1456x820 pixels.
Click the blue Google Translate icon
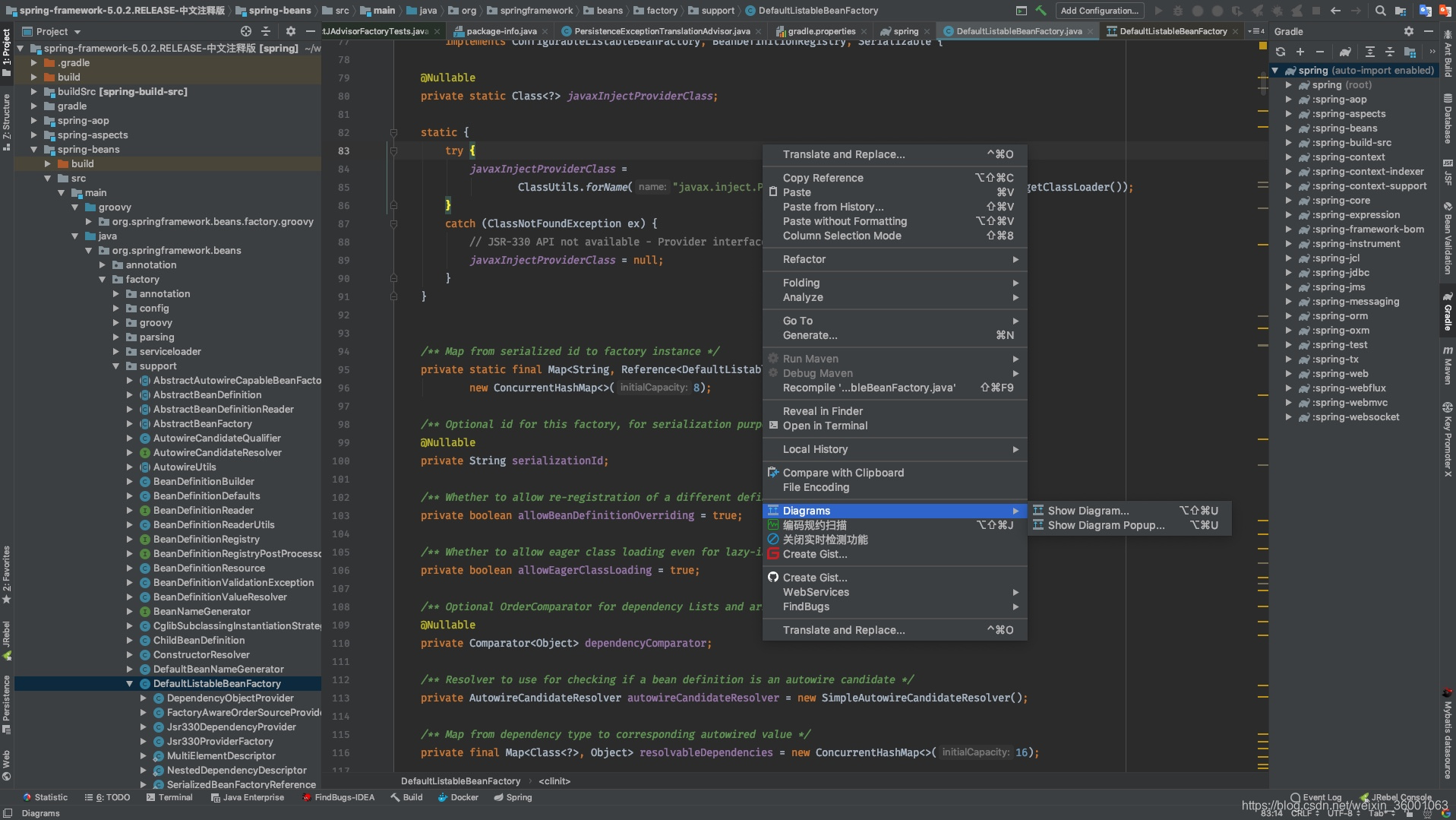pyautogui.click(x=1425, y=11)
